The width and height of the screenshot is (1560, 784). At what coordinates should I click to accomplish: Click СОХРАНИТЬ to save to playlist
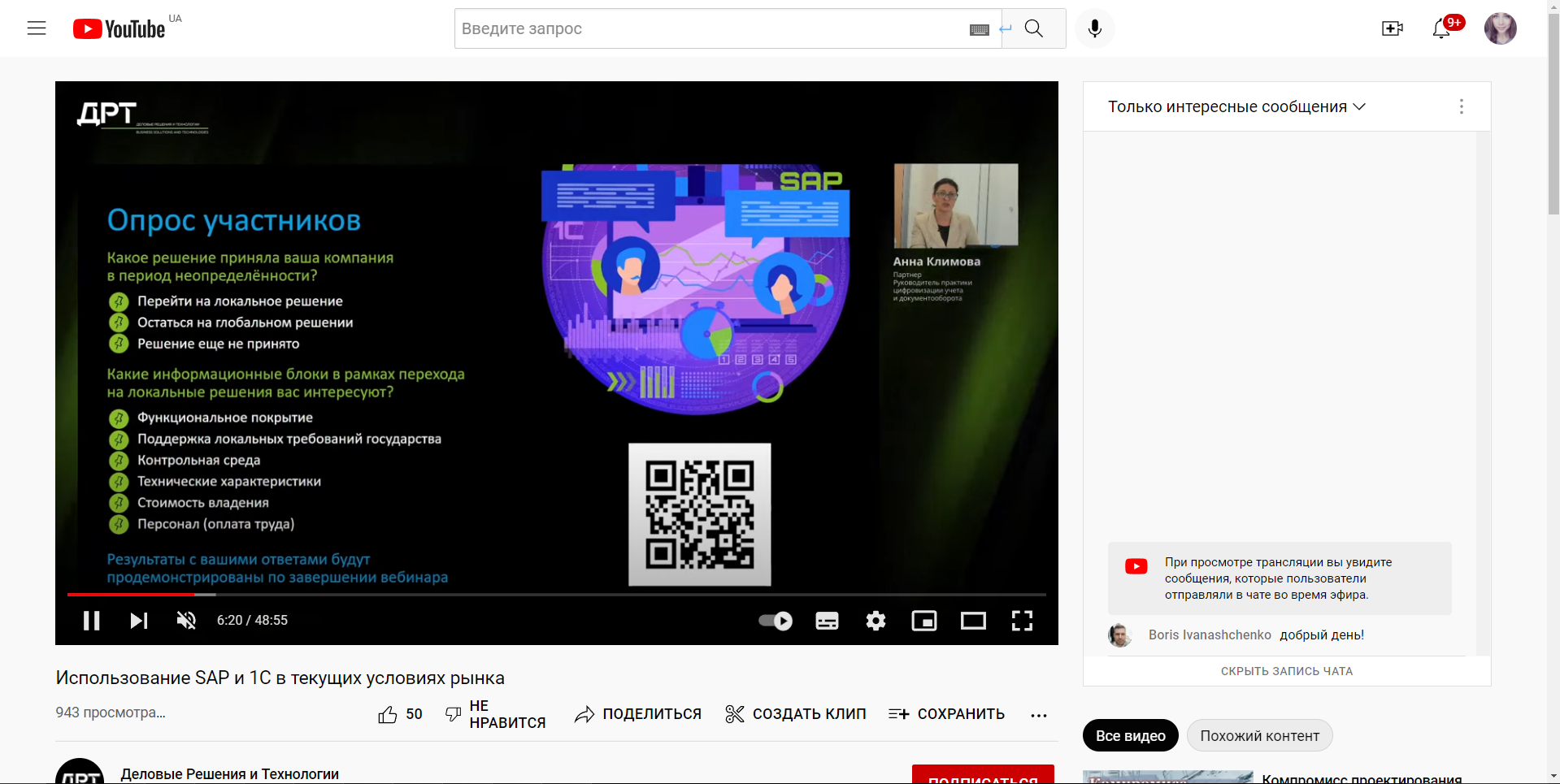pyautogui.click(x=946, y=714)
